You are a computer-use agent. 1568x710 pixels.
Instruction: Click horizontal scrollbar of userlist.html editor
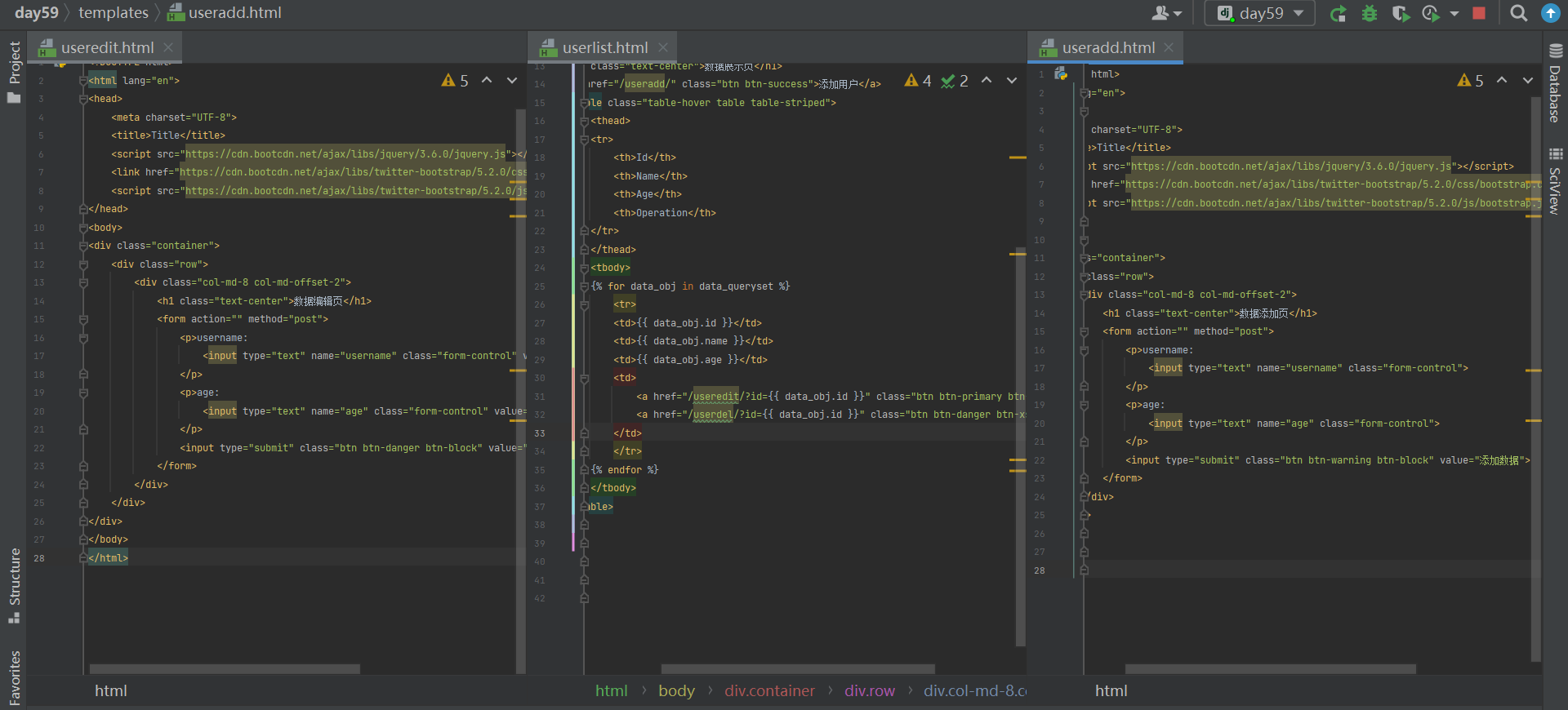(796, 669)
